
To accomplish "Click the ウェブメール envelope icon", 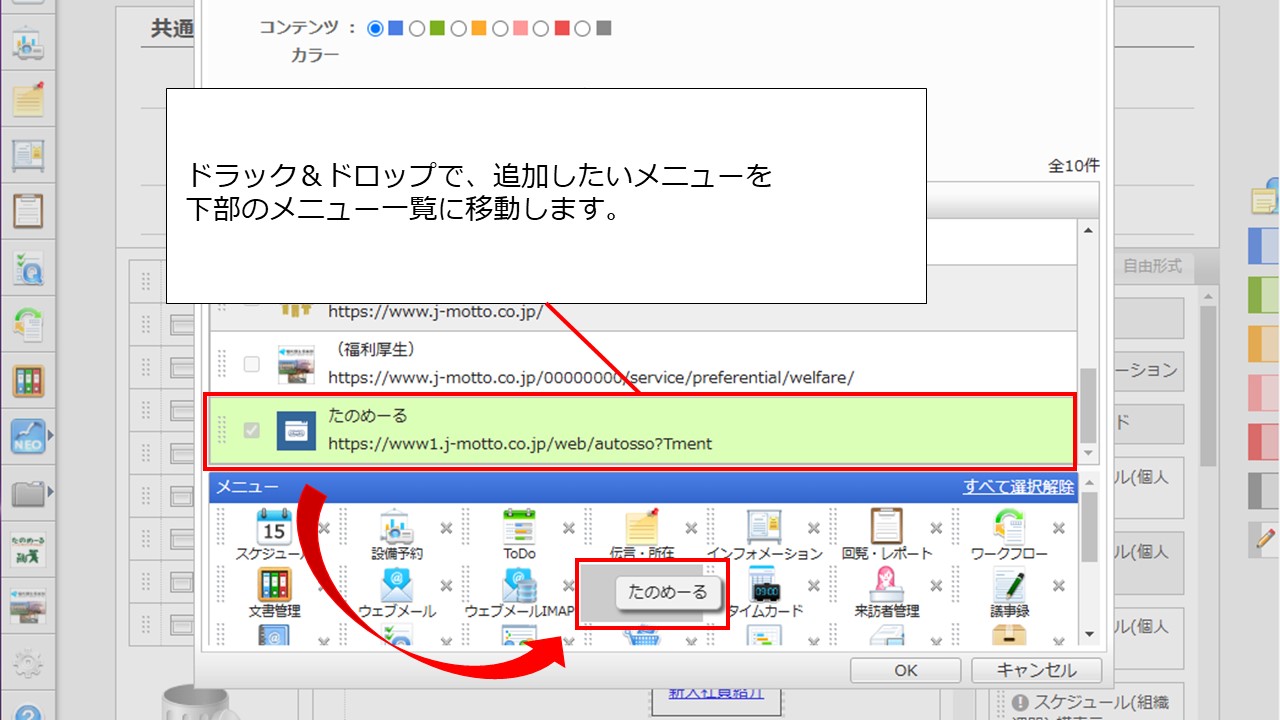I will pos(396,584).
